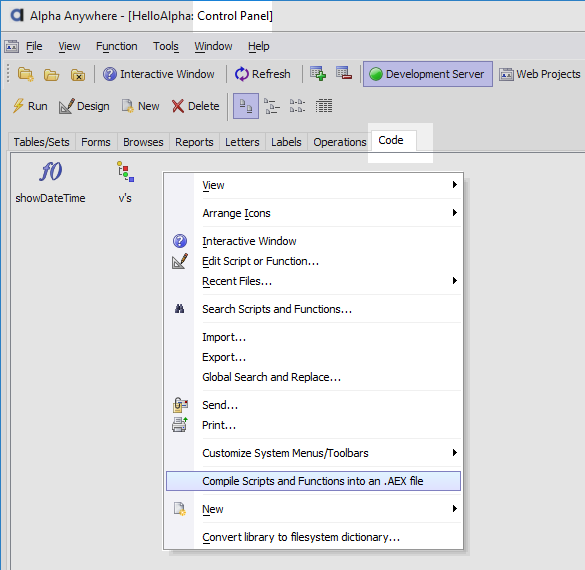This screenshot has height=570, width=585.
Task: Choose Export from context menu
Action: click(313, 357)
